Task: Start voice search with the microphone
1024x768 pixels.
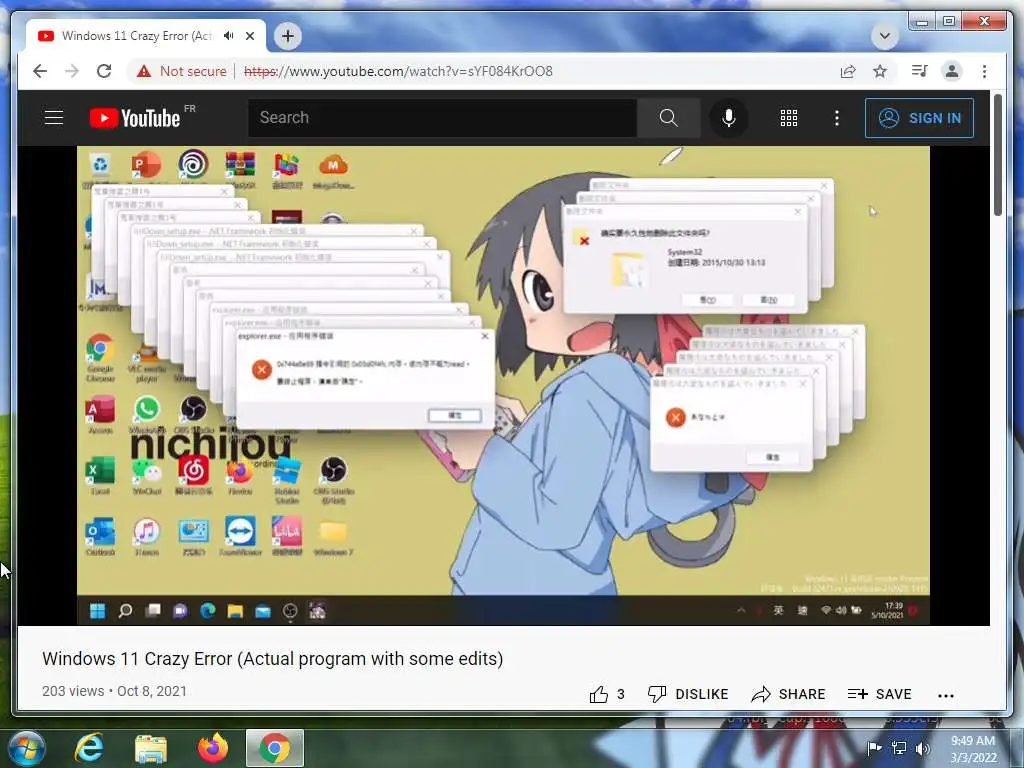Action: pyautogui.click(x=729, y=118)
